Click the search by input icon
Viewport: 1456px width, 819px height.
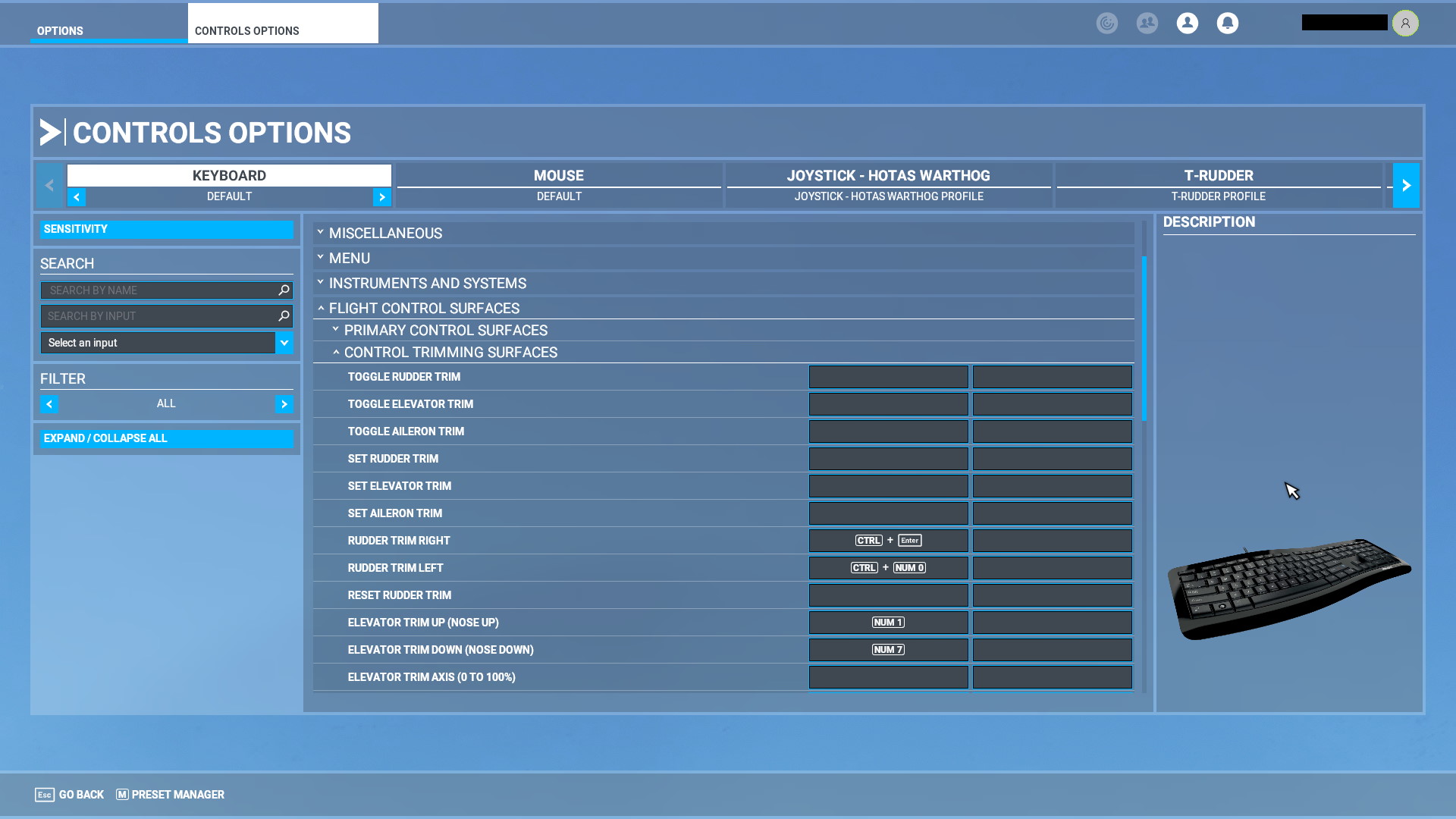[283, 316]
